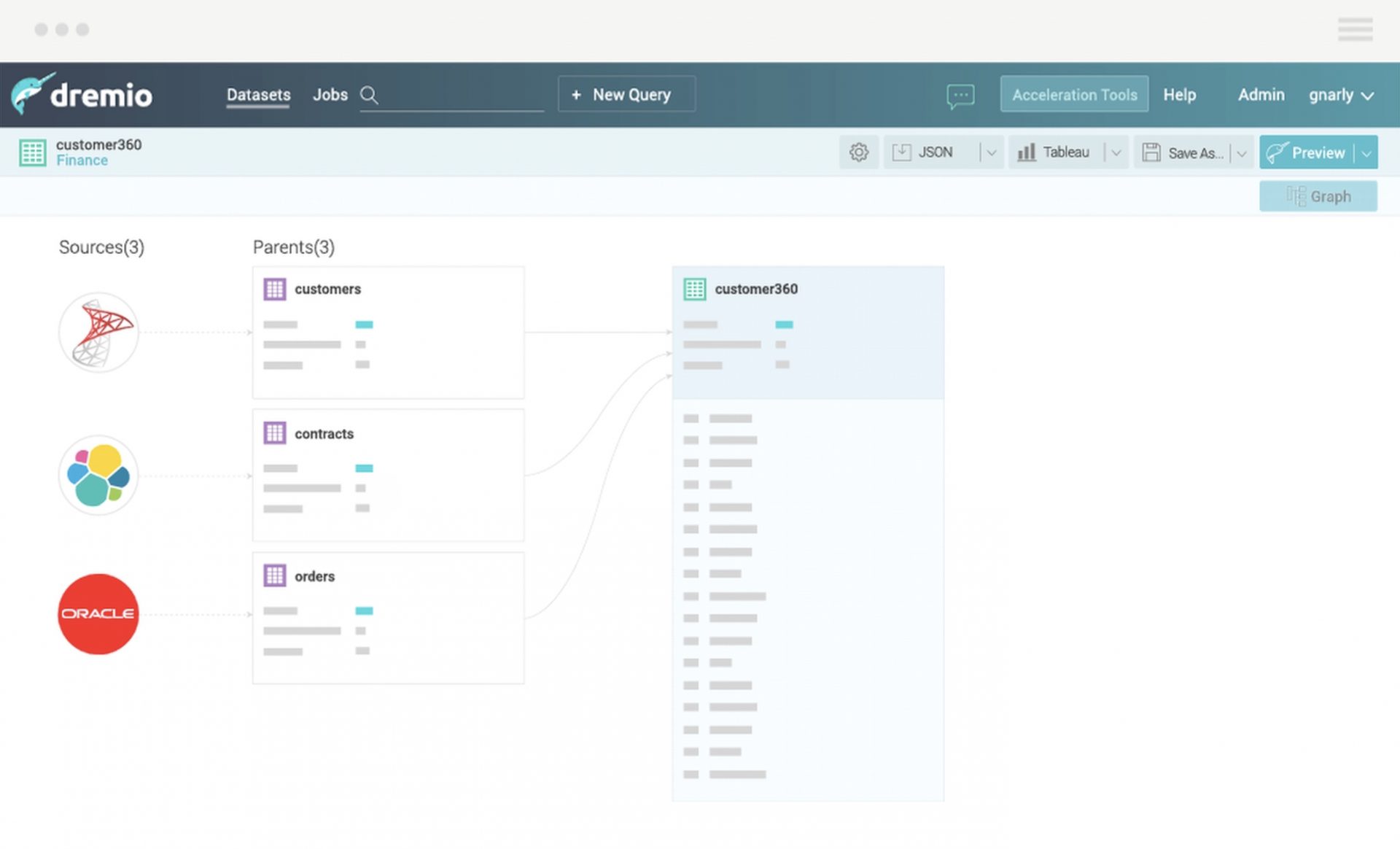Viewport: 1400px width, 849px height.
Task: Select the contracts parent dataset card
Action: pos(388,475)
